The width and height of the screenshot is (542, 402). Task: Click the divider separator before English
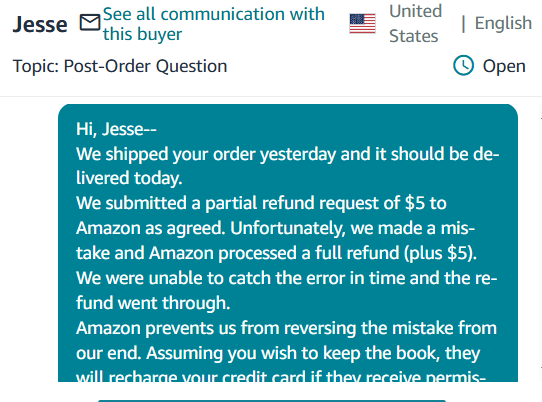[x=463, y=24]
